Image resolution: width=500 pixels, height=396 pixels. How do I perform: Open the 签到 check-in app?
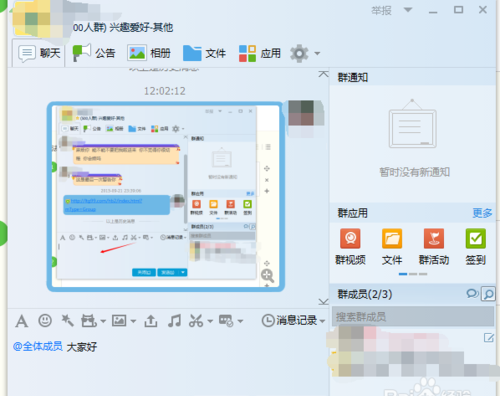coord(476,247)
